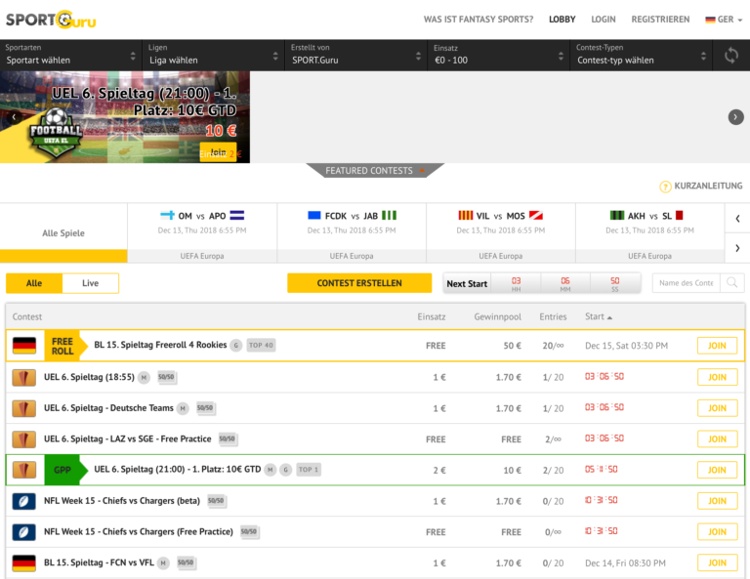Open the Login menu item
This screenshot has height=579, width=750.
[x=603, y=20]
